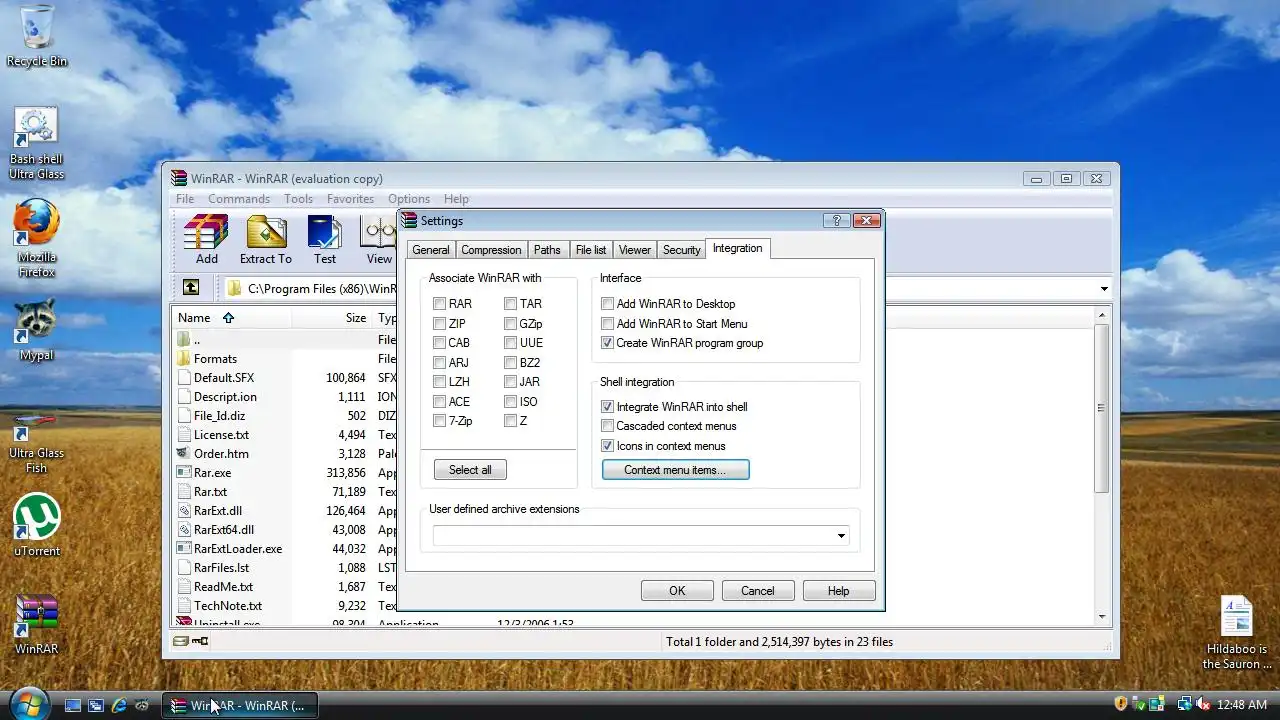
Task: Click the Help button in Settings dialog
Action: click(838, 591)
